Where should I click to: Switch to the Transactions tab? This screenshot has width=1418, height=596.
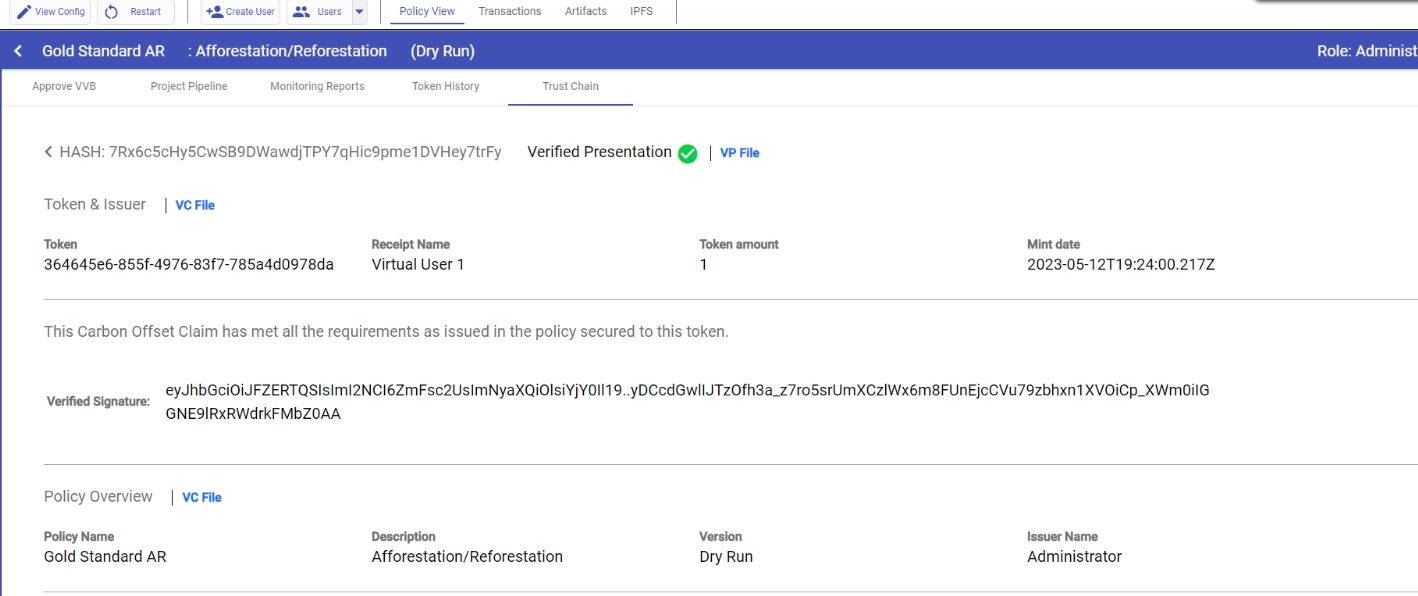pyautogui.click(x=510, y=12)
